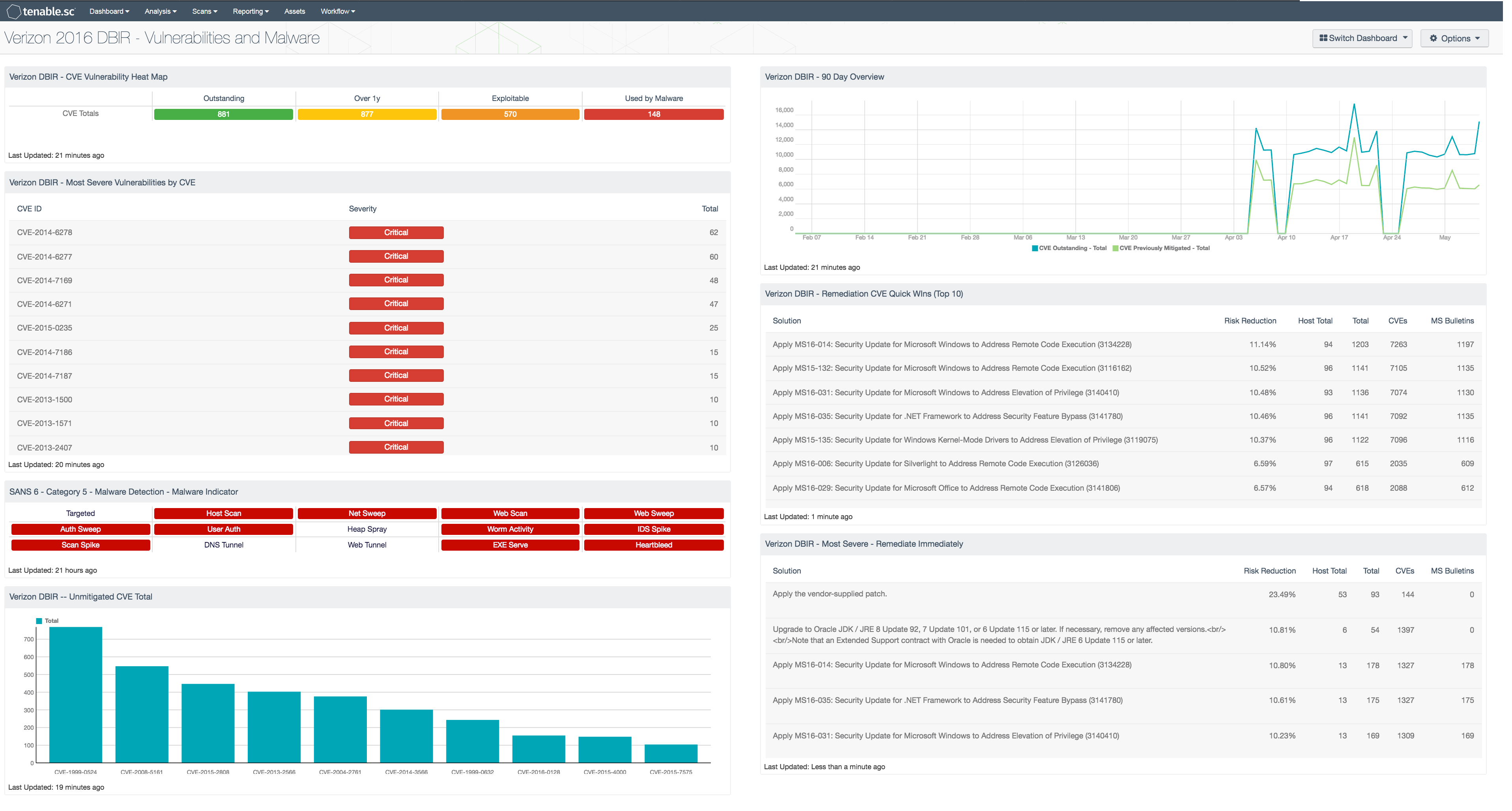Click the Web Sweep malware indicator

point(654,514)
